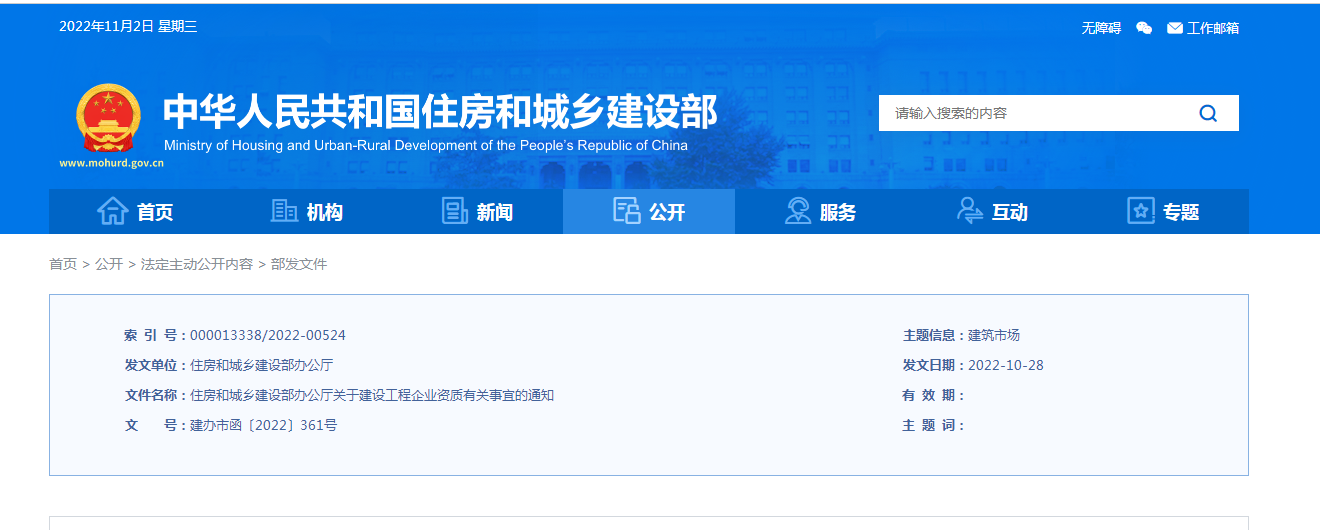
Task: Click the work mailbox envelope icon
Action: [1175, 28]
